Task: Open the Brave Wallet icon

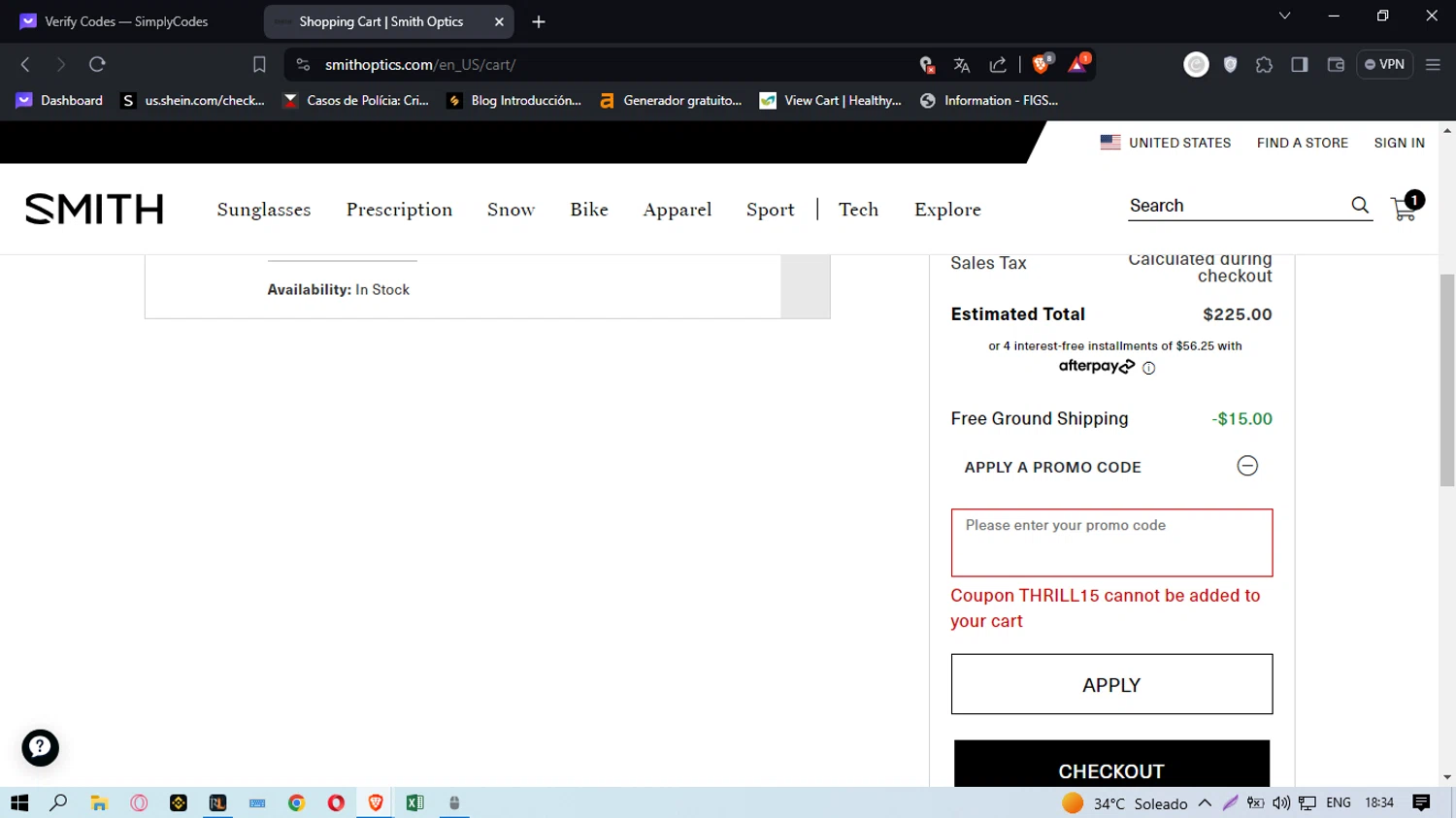Action: pyautogui.click(x=1336, y=65)
